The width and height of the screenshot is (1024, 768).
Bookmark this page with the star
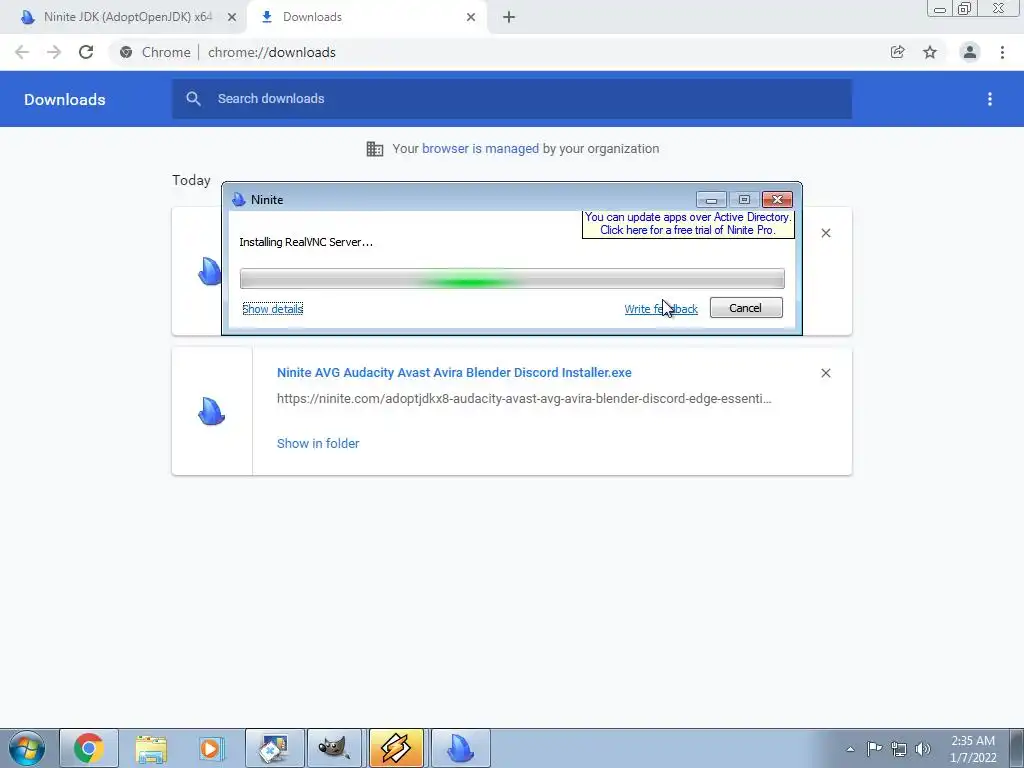[930, 52]
